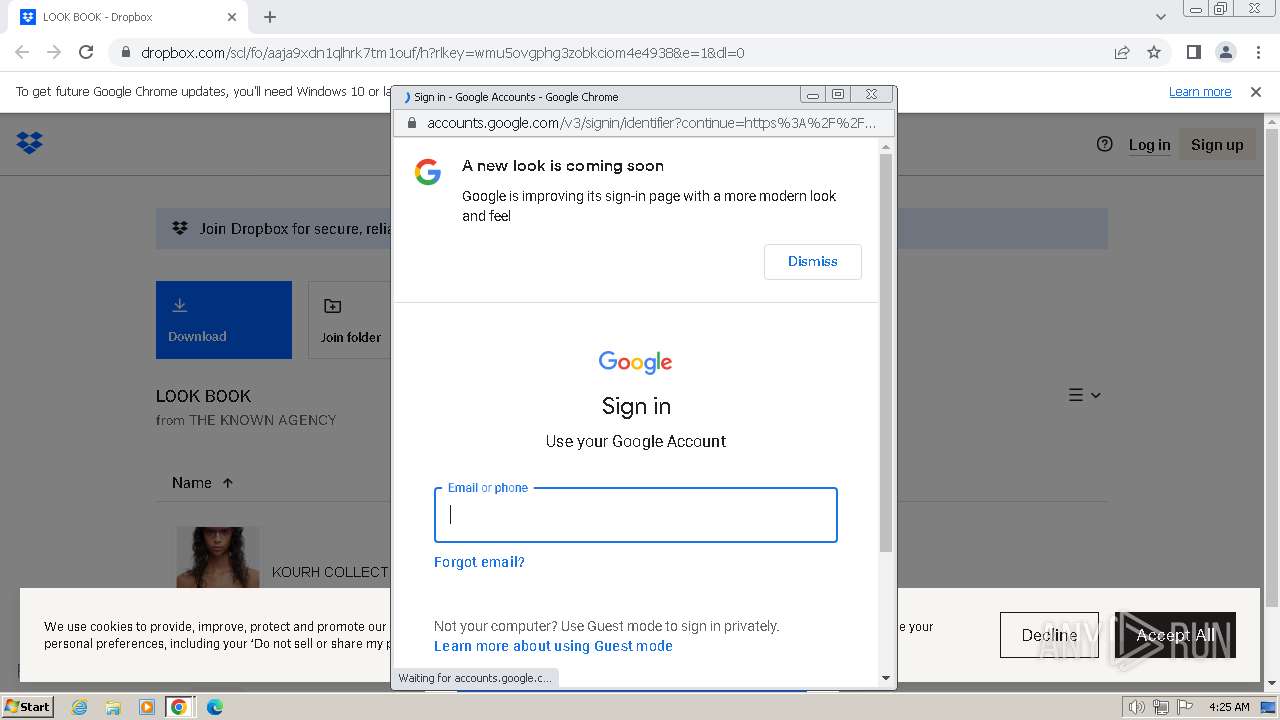Click Sign up on Dropbox

click(1217, 145)
